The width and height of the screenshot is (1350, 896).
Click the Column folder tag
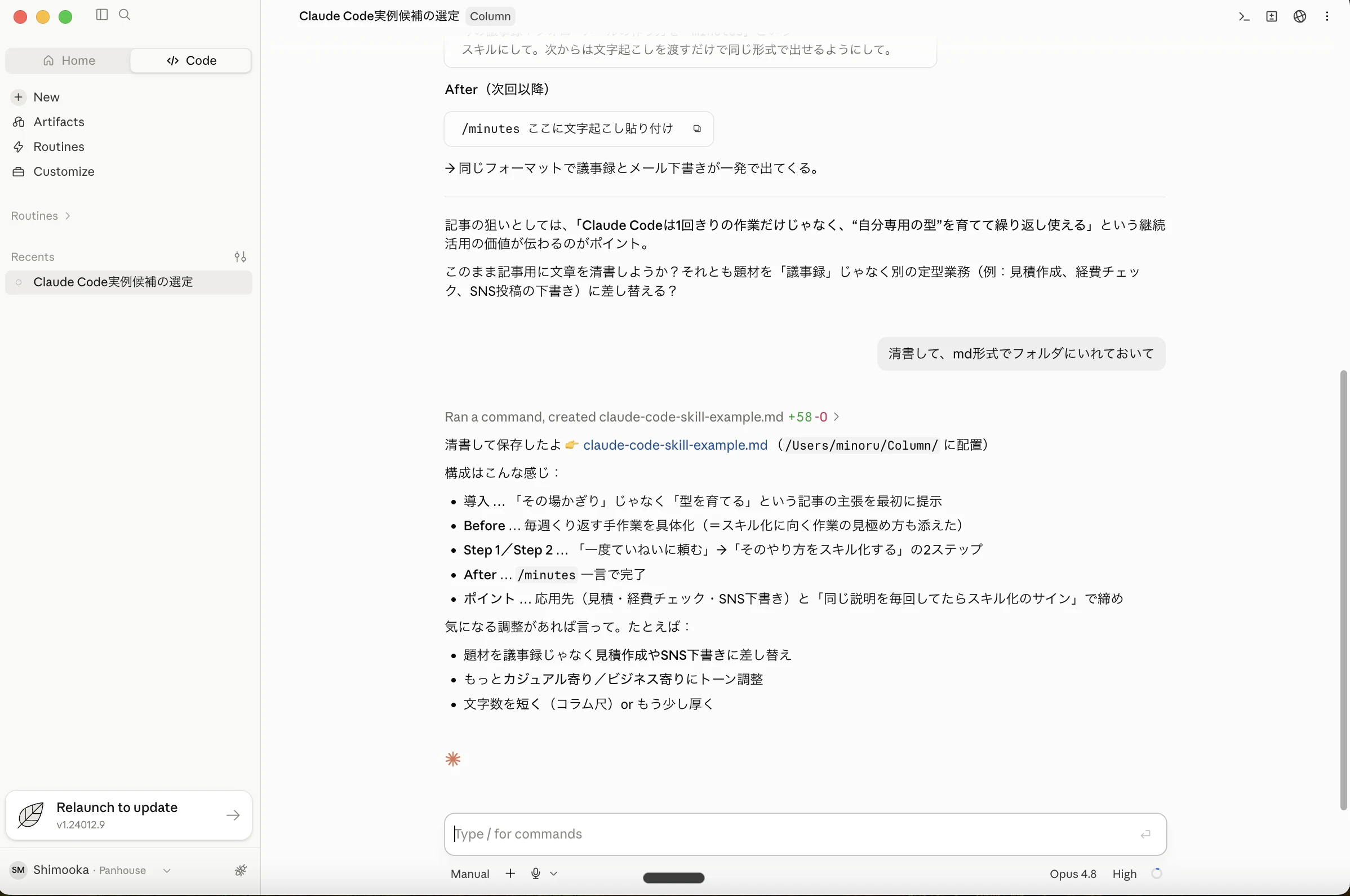(x=490, y=16)
